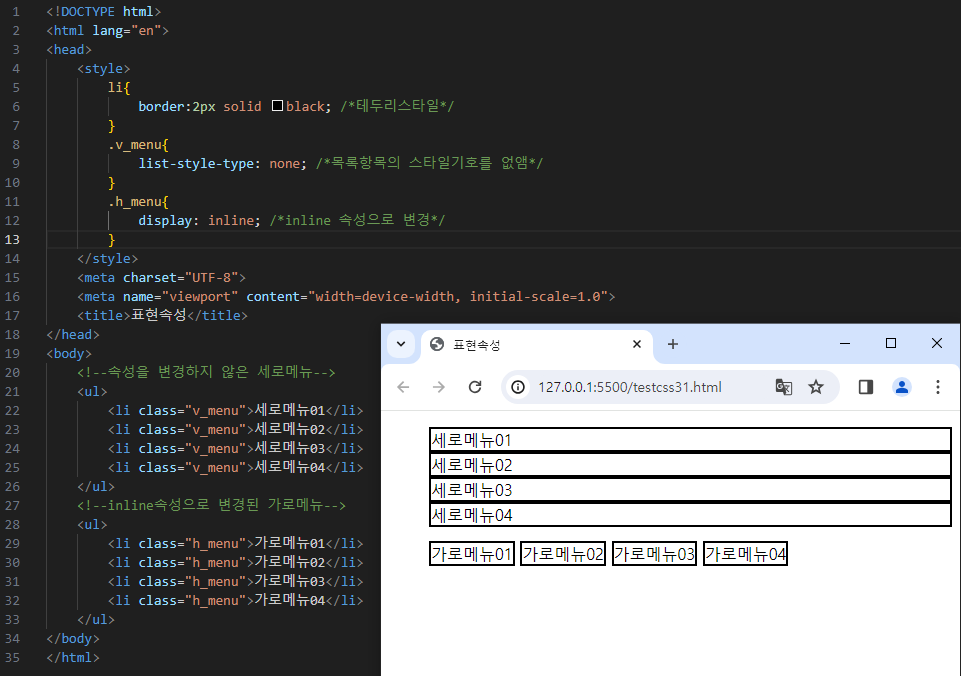Click the closing </html> tag
Screen dimensions: 961x676
pyautogui.click(x=72, y=658)
